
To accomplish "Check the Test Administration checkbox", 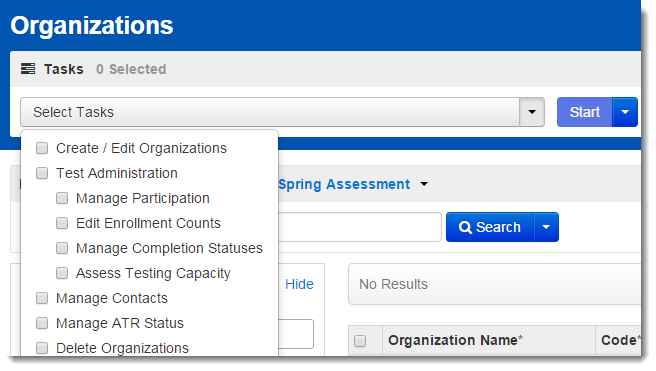I will point(42,173).
